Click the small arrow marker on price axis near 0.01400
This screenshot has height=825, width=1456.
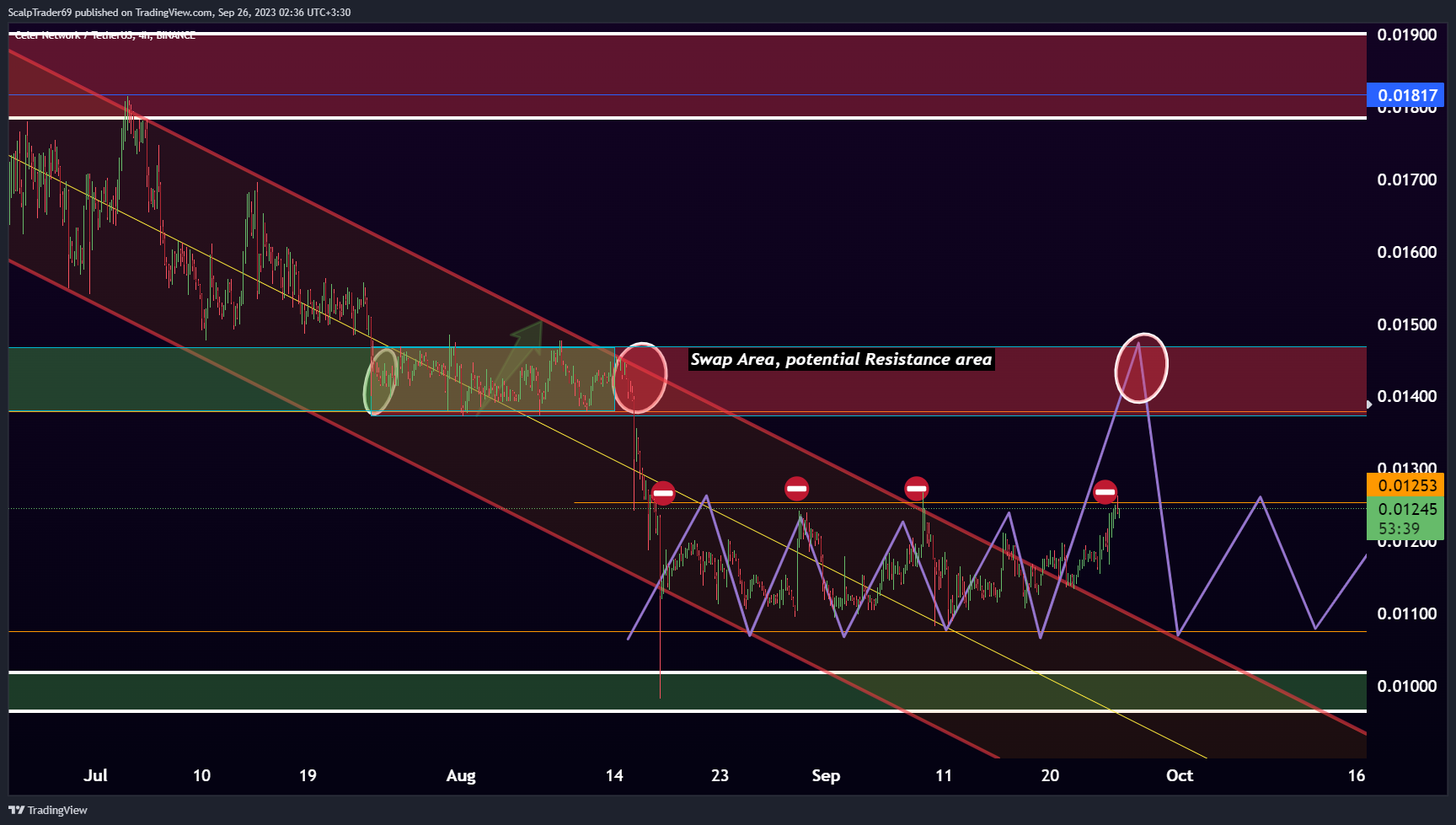1369,404
